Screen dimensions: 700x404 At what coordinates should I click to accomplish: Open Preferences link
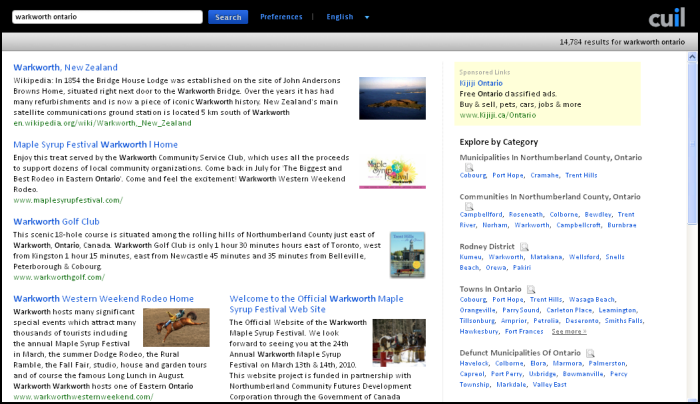point(281,17)
